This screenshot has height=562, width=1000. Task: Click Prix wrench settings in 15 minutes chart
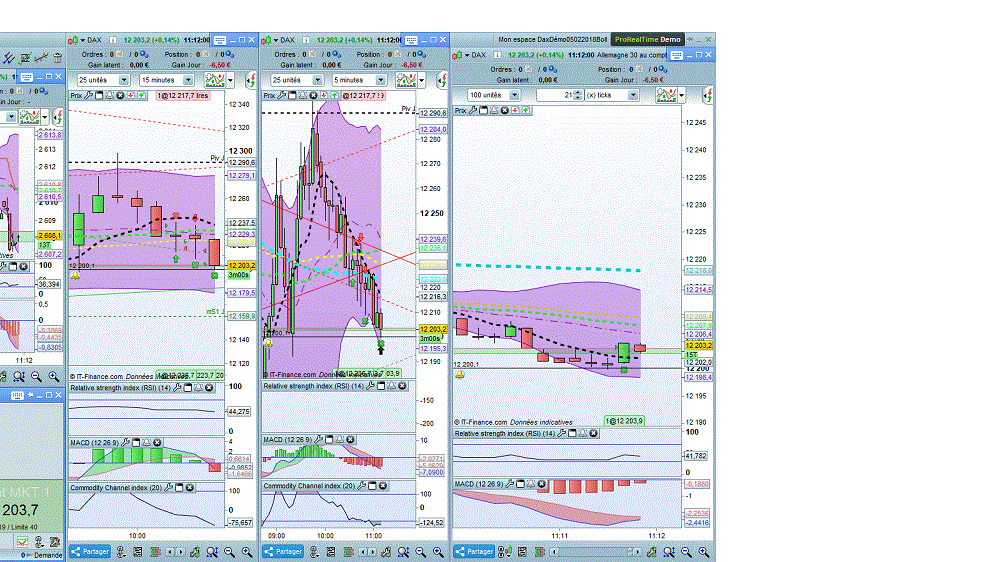[x=89, y=95]
